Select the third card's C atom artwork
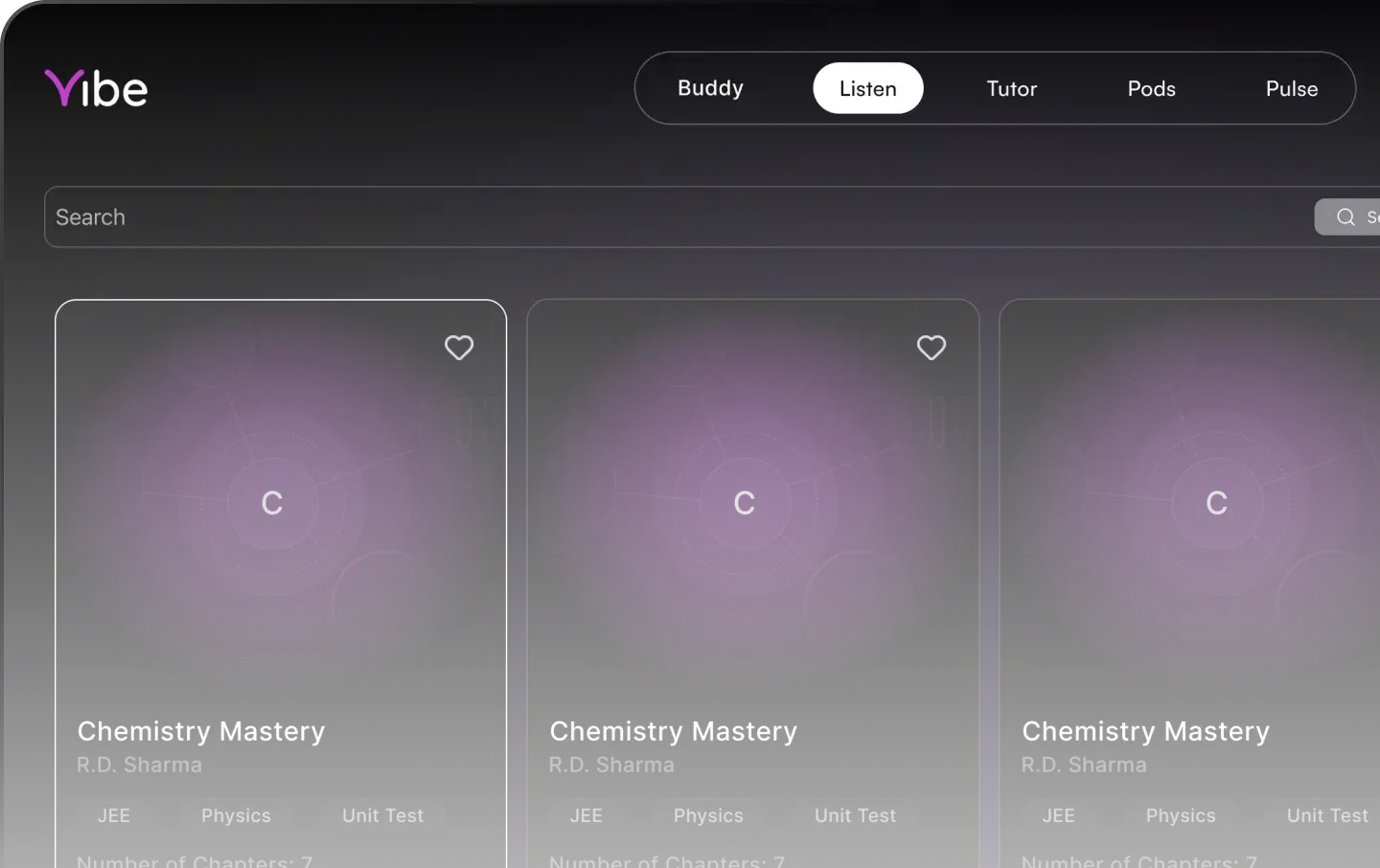This screenshot has width=1380, height=868. (1216, 503)
